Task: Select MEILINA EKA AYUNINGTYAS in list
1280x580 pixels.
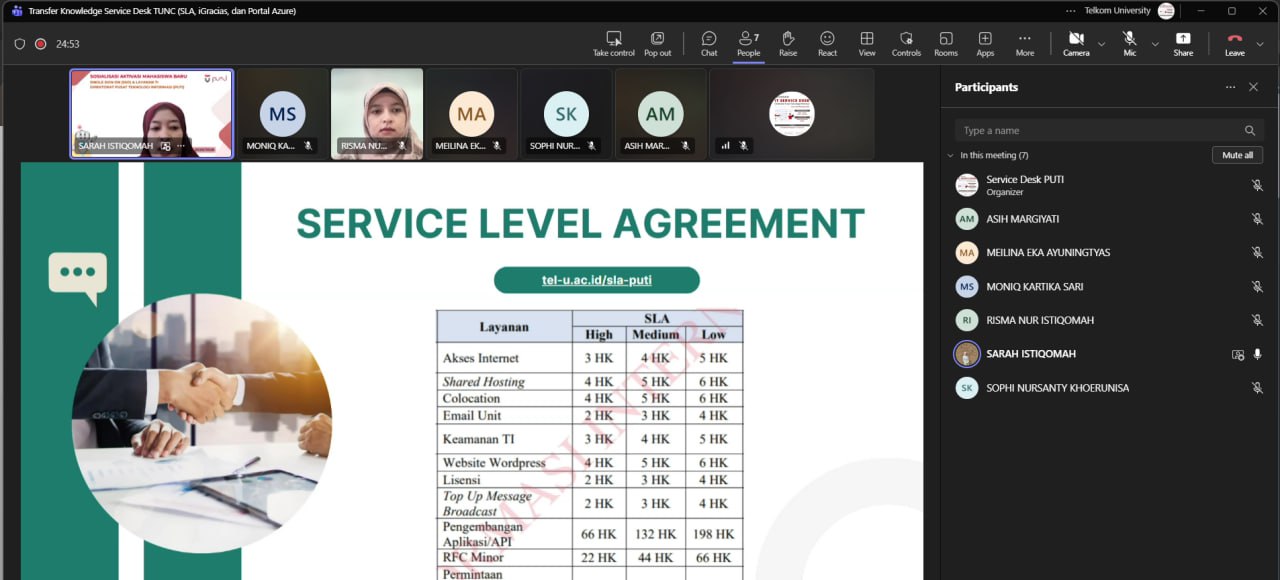Action: (x=1108, y=253)
